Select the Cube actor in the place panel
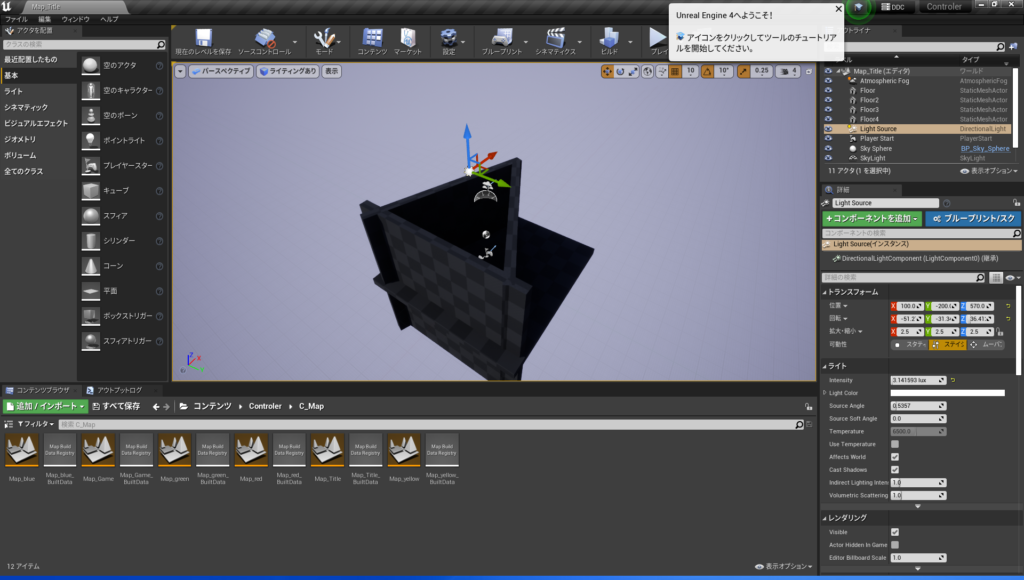 pos(91,190)
